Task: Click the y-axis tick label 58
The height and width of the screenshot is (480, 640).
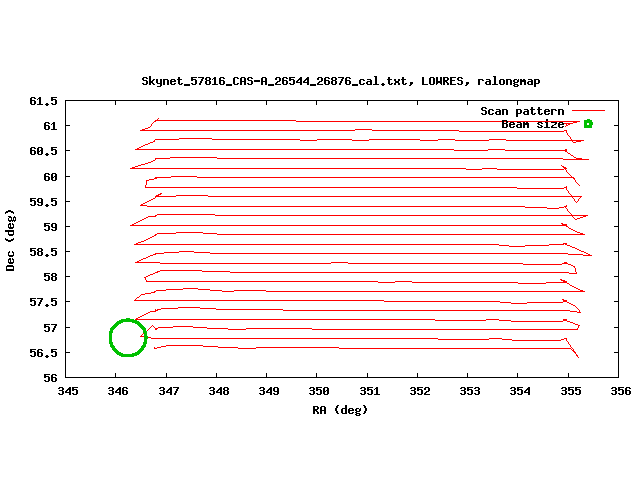Action: (x=51, y=277)
